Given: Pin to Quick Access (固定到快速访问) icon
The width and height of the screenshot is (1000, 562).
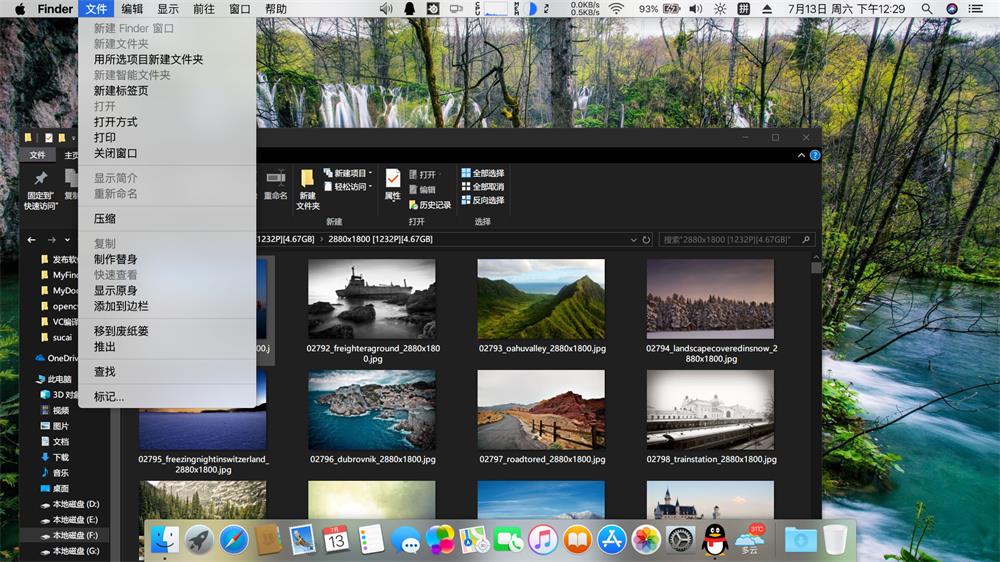Looking at the screenshot, I should pos(41,187).
